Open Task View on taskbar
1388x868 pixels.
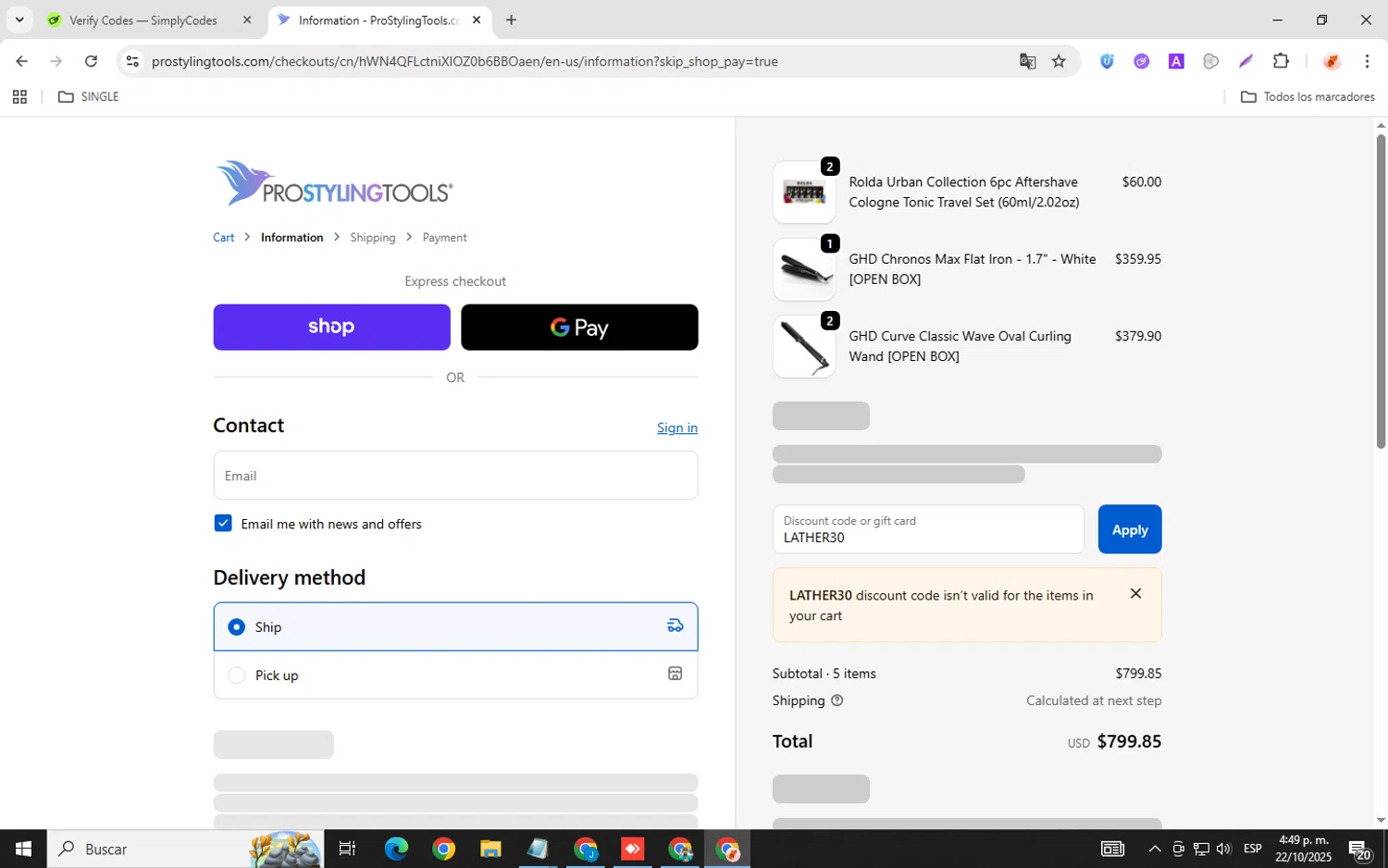pos(347,849)
